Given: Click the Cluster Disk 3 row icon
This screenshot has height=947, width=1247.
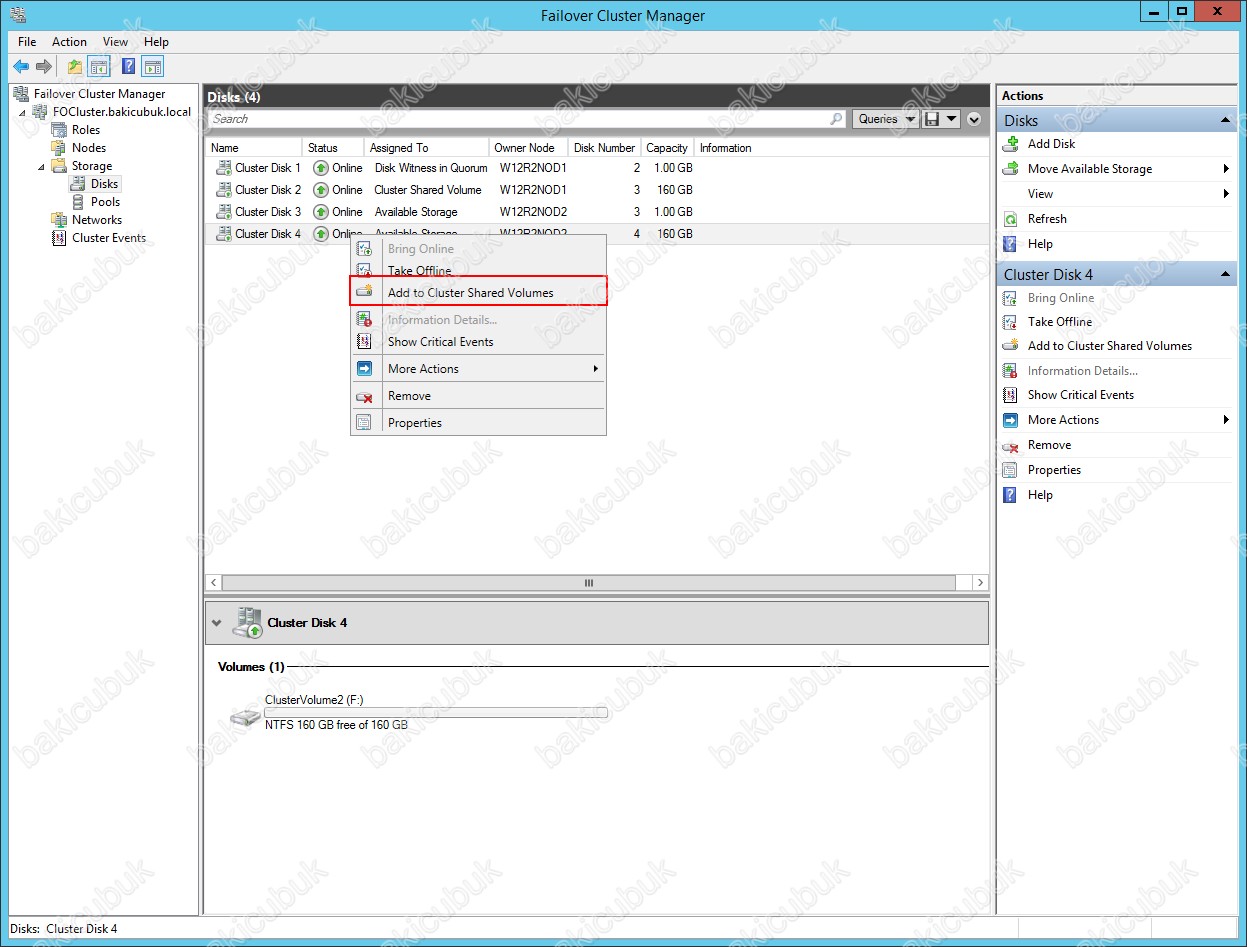Looking at the screenshot, I should point(224,212).
